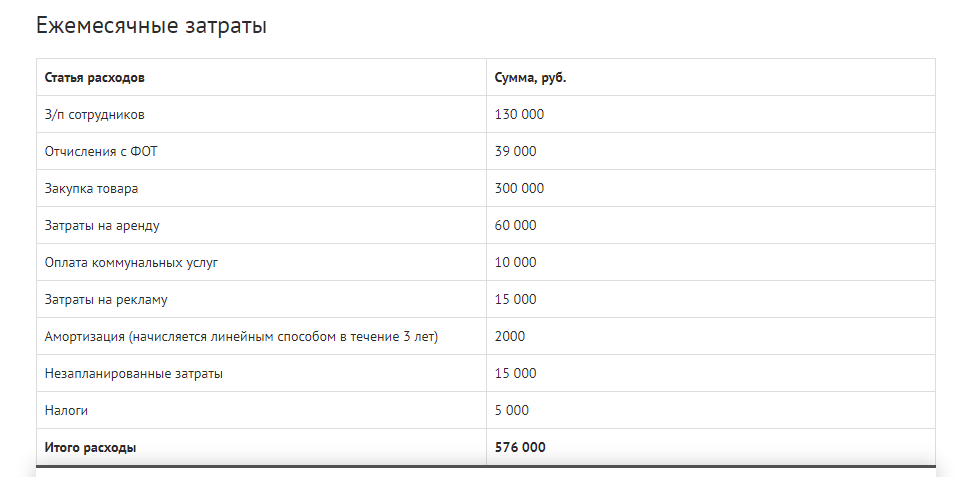This screenshot has width=964, height=477.
Task: Select the 'Оплата коммунальных услуг' row
Action: [x=486, y=262]
